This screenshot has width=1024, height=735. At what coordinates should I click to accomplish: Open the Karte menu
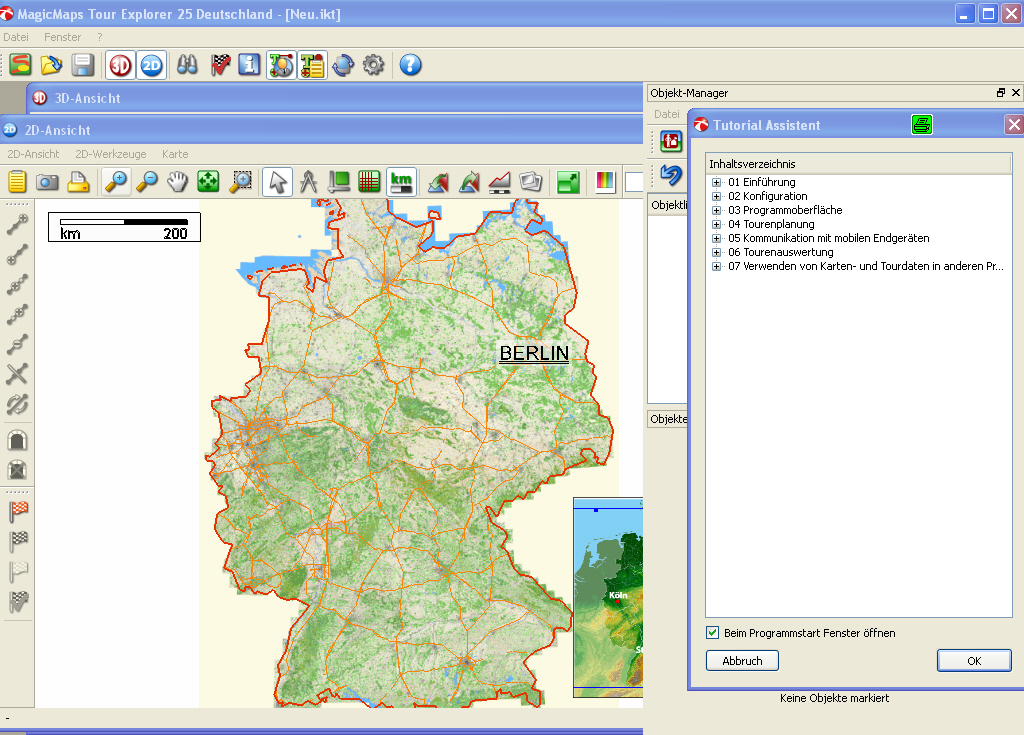pos(175,154)
